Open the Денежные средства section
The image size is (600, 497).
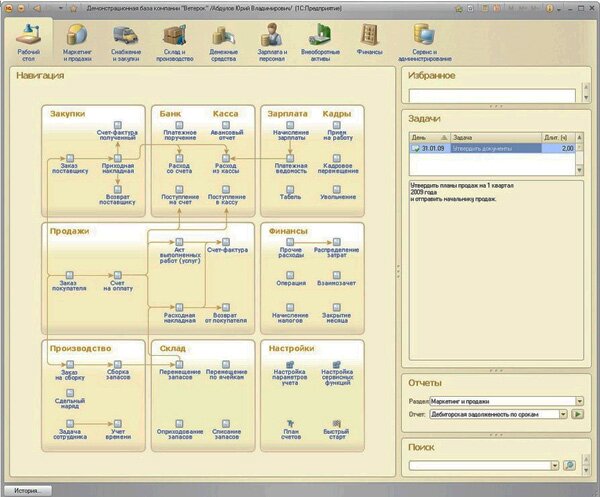[x=223, y=42]
